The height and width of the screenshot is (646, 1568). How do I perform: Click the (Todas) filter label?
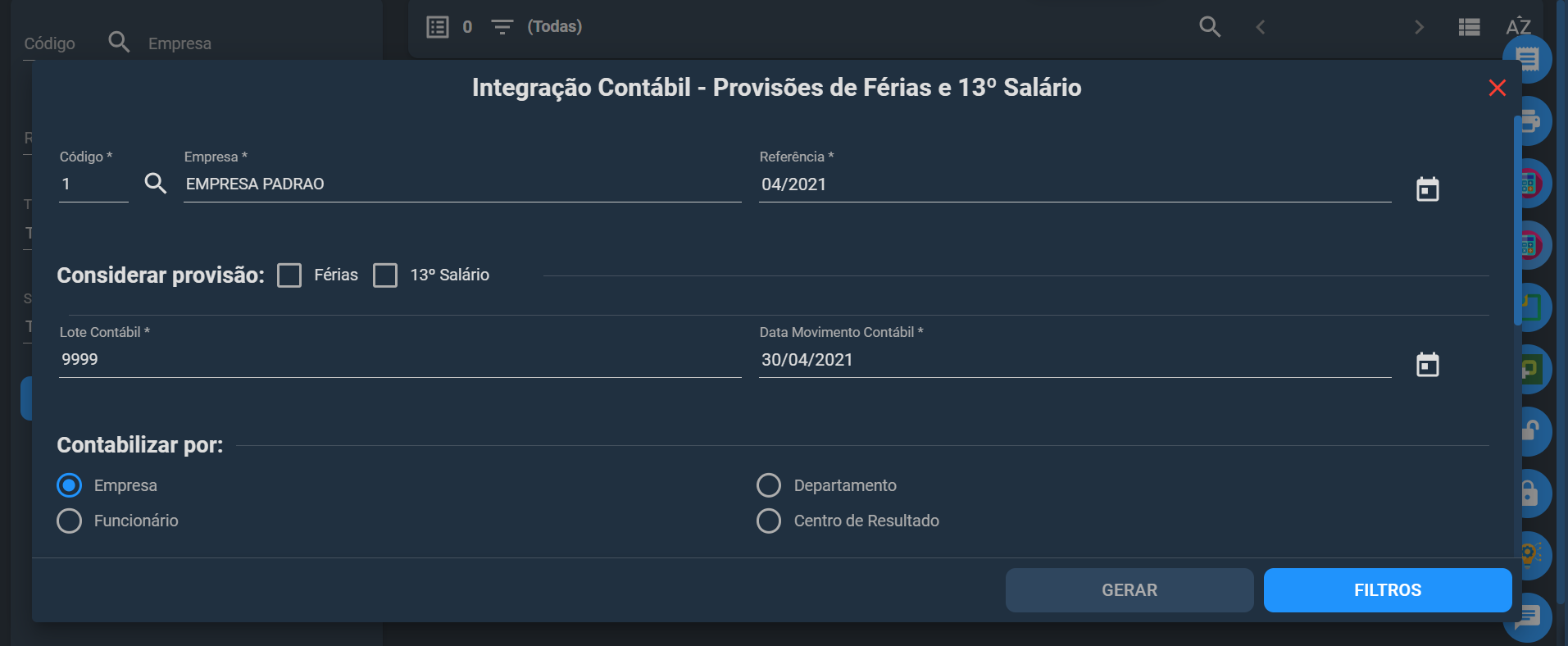[x=555, y=27]
